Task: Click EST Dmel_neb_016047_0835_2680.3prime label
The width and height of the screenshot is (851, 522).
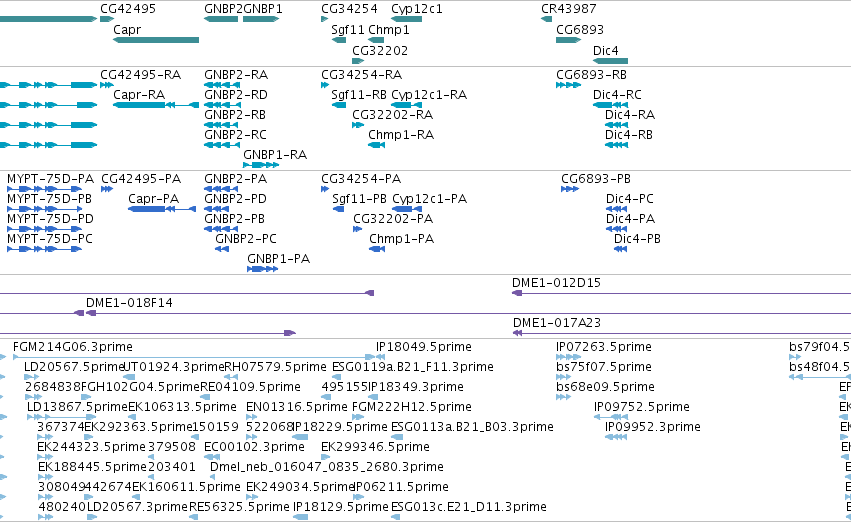Action: coord(327,468)
